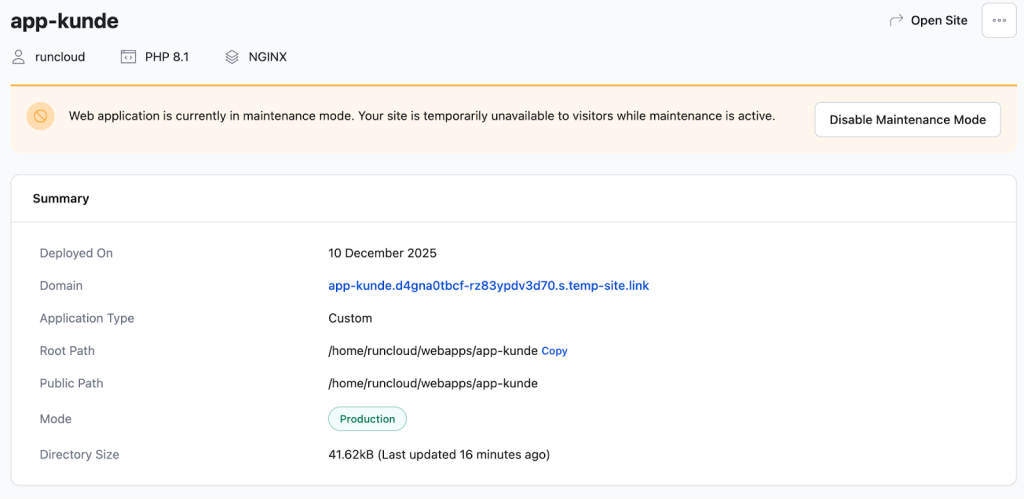Click the green Production mode badge

click(367, 419)
